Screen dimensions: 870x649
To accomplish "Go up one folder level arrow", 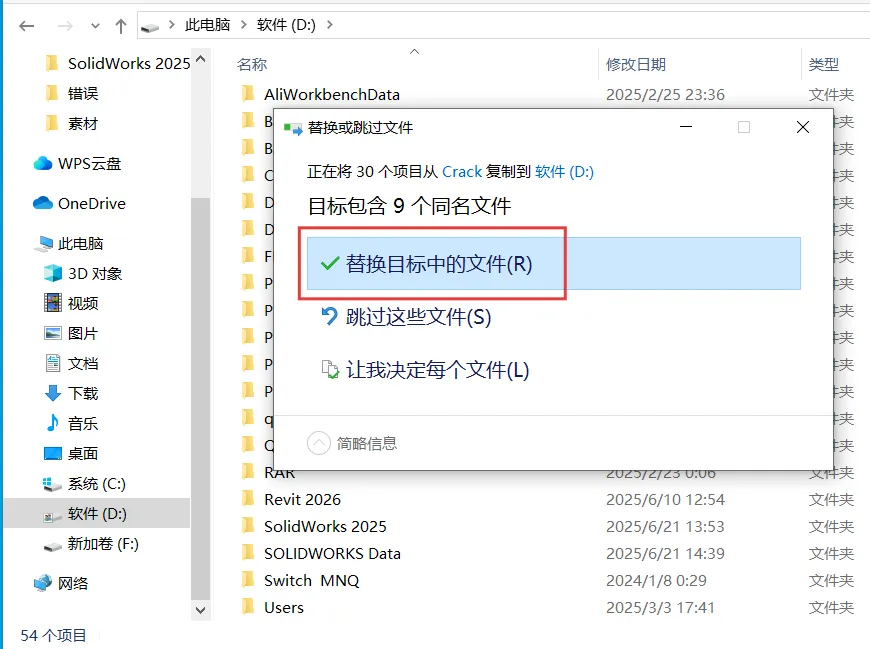I will coord(120,26).
